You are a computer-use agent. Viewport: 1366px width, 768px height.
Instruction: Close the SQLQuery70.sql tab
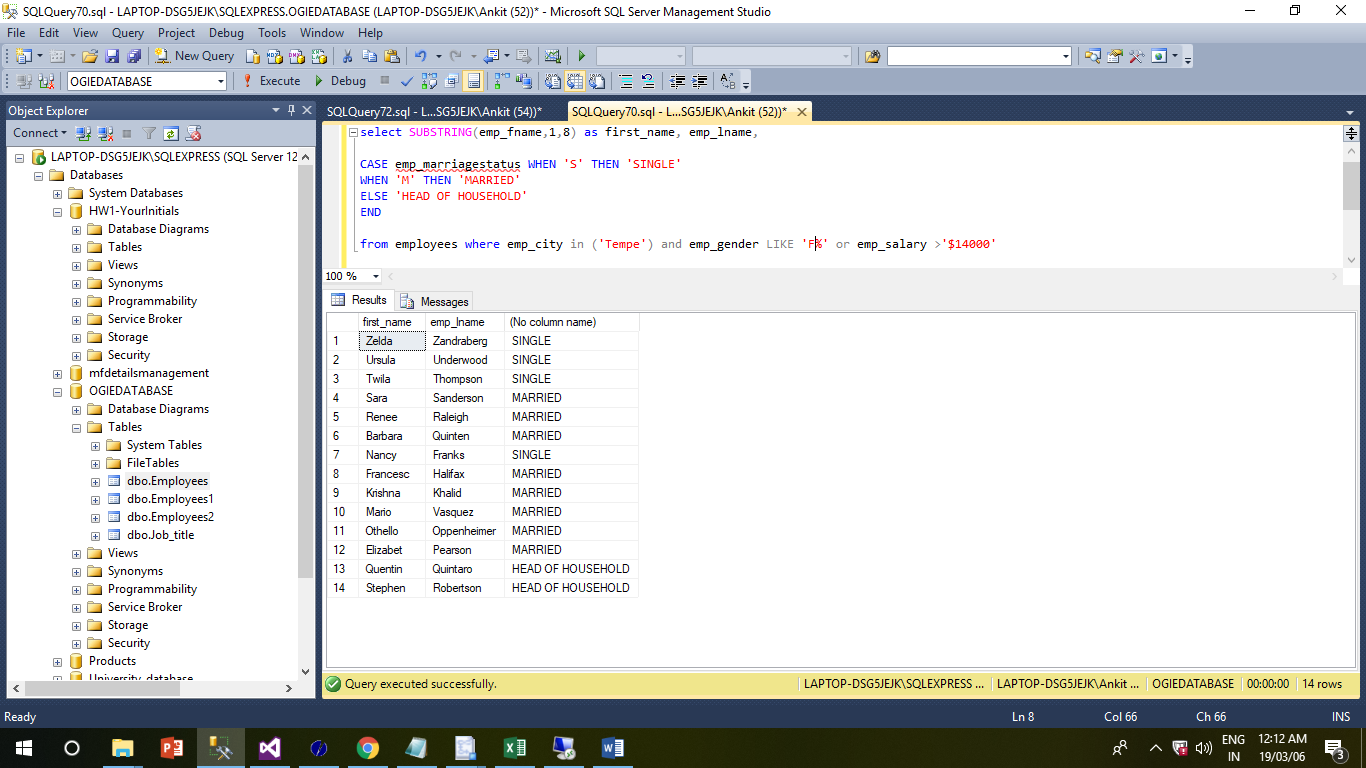(x=802, y=111)
